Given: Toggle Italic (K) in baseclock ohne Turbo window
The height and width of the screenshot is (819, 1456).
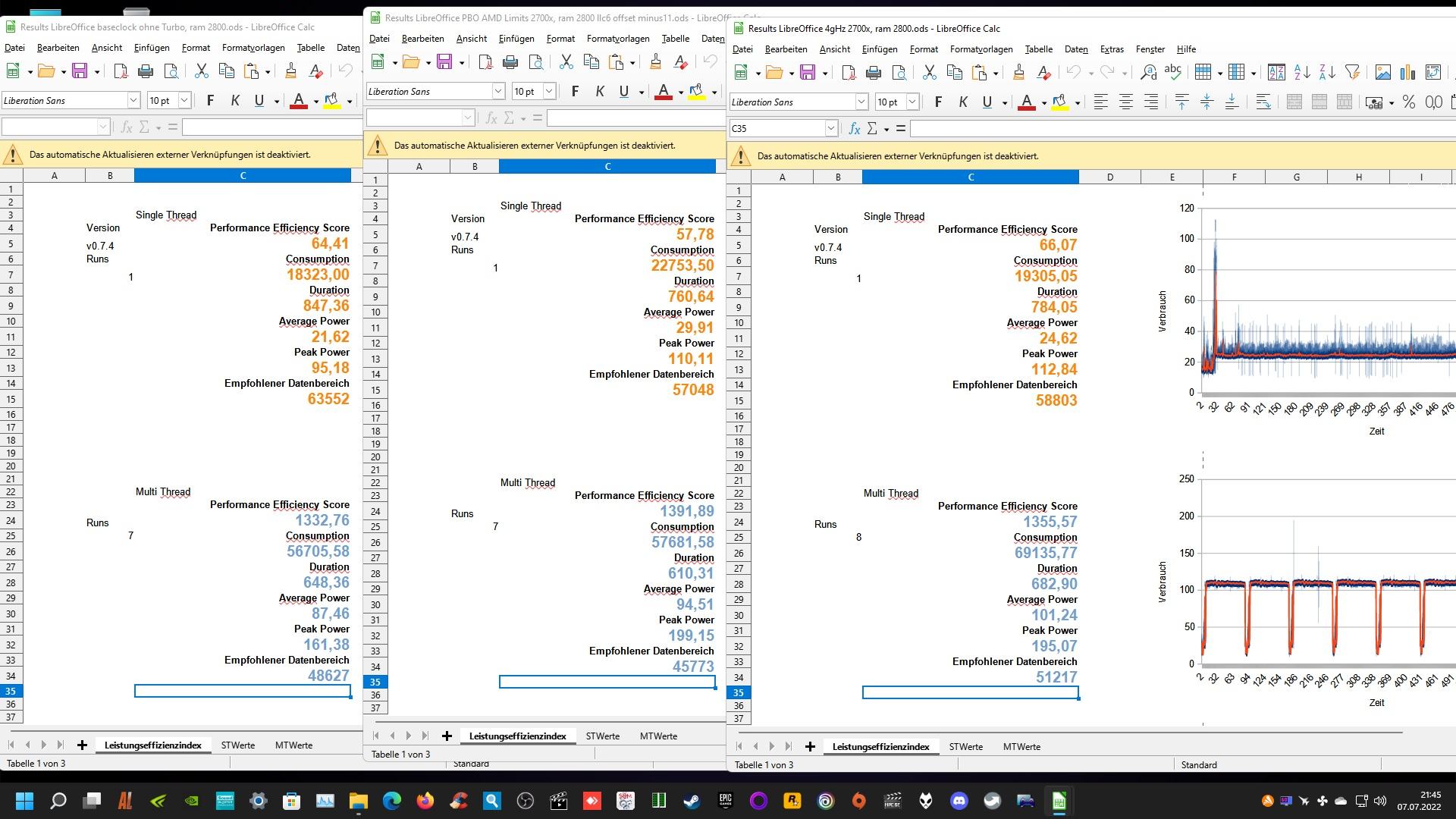Looking at the screenshot, I should (x=235, y=100).
